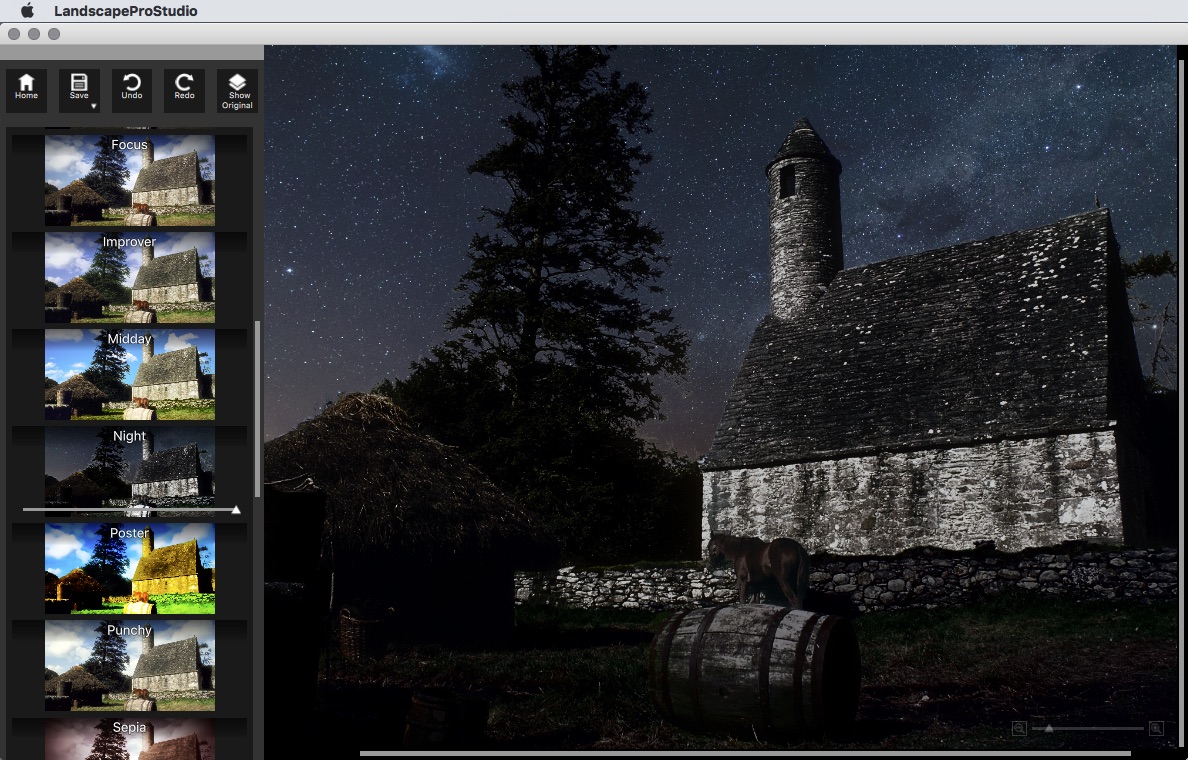Open the Apple menu
Viewport: 1188px width, 760px height.
click(x=27, y=11)
